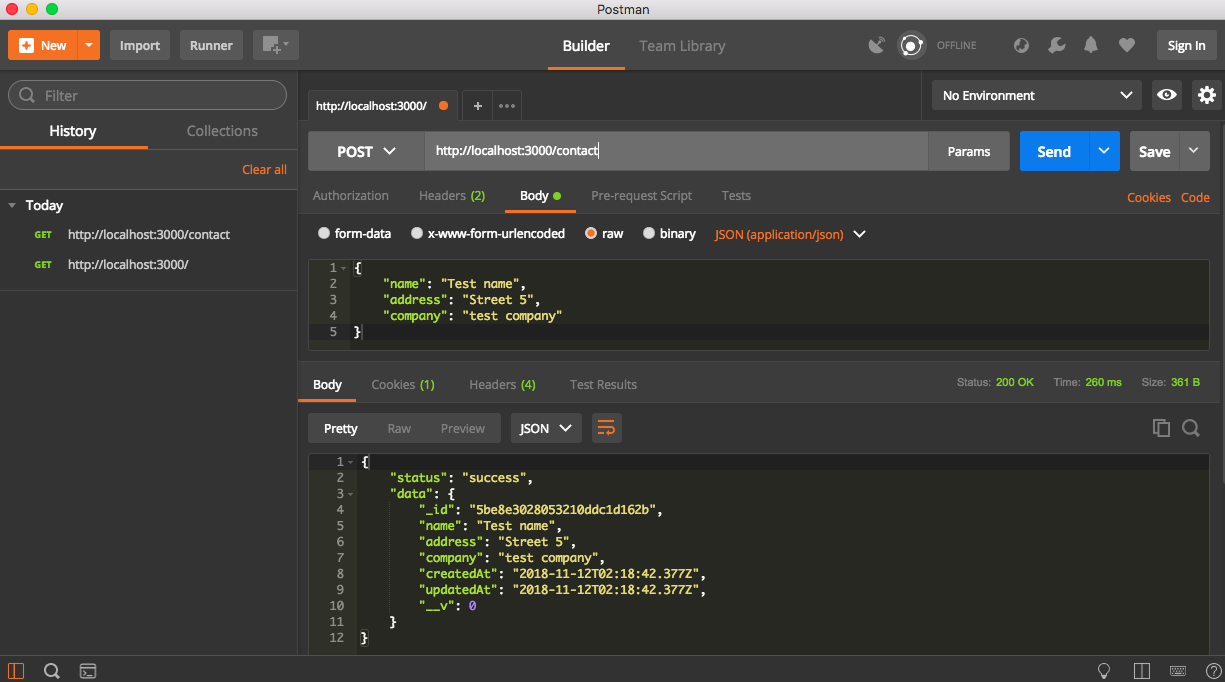Switch to the Collections tab

click(222, 131)
